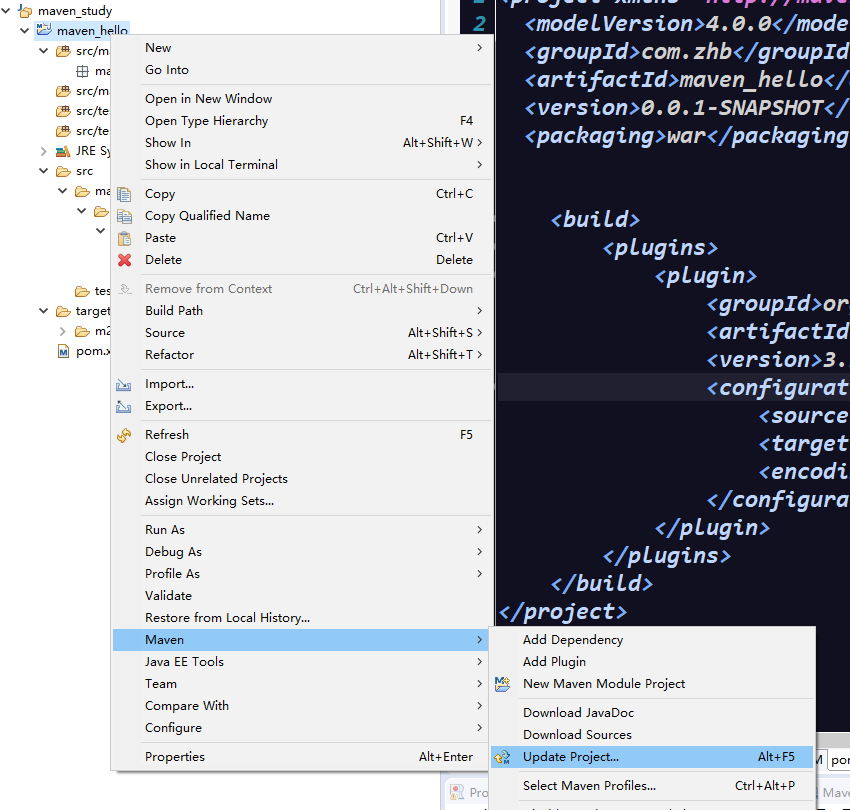850x810 pixels.
Task: Select the maven_hello project in tree
Action: pyautogui.click(x=92, y=31)
